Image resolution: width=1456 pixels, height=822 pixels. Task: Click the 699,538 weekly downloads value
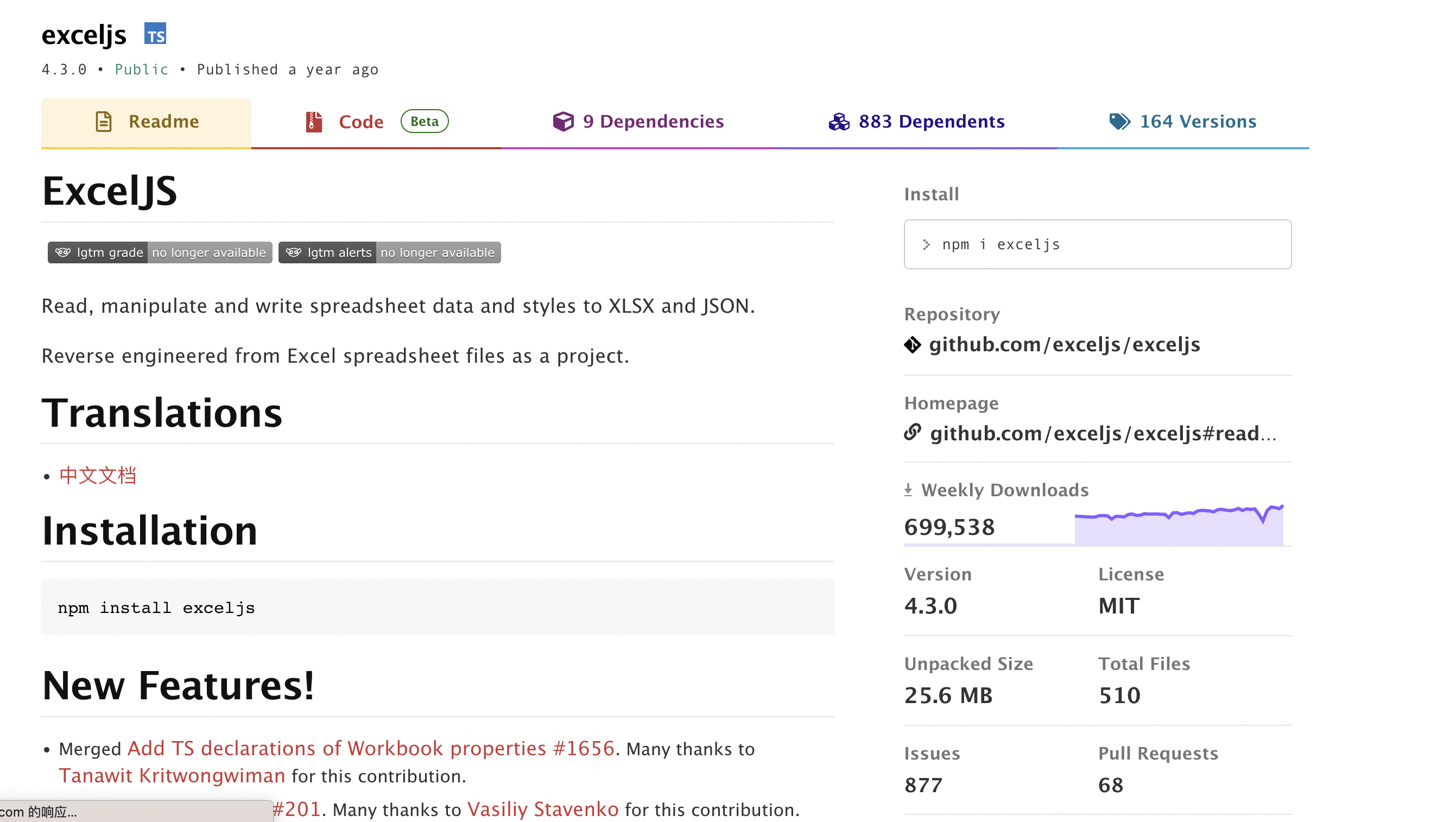coord(949,527)
